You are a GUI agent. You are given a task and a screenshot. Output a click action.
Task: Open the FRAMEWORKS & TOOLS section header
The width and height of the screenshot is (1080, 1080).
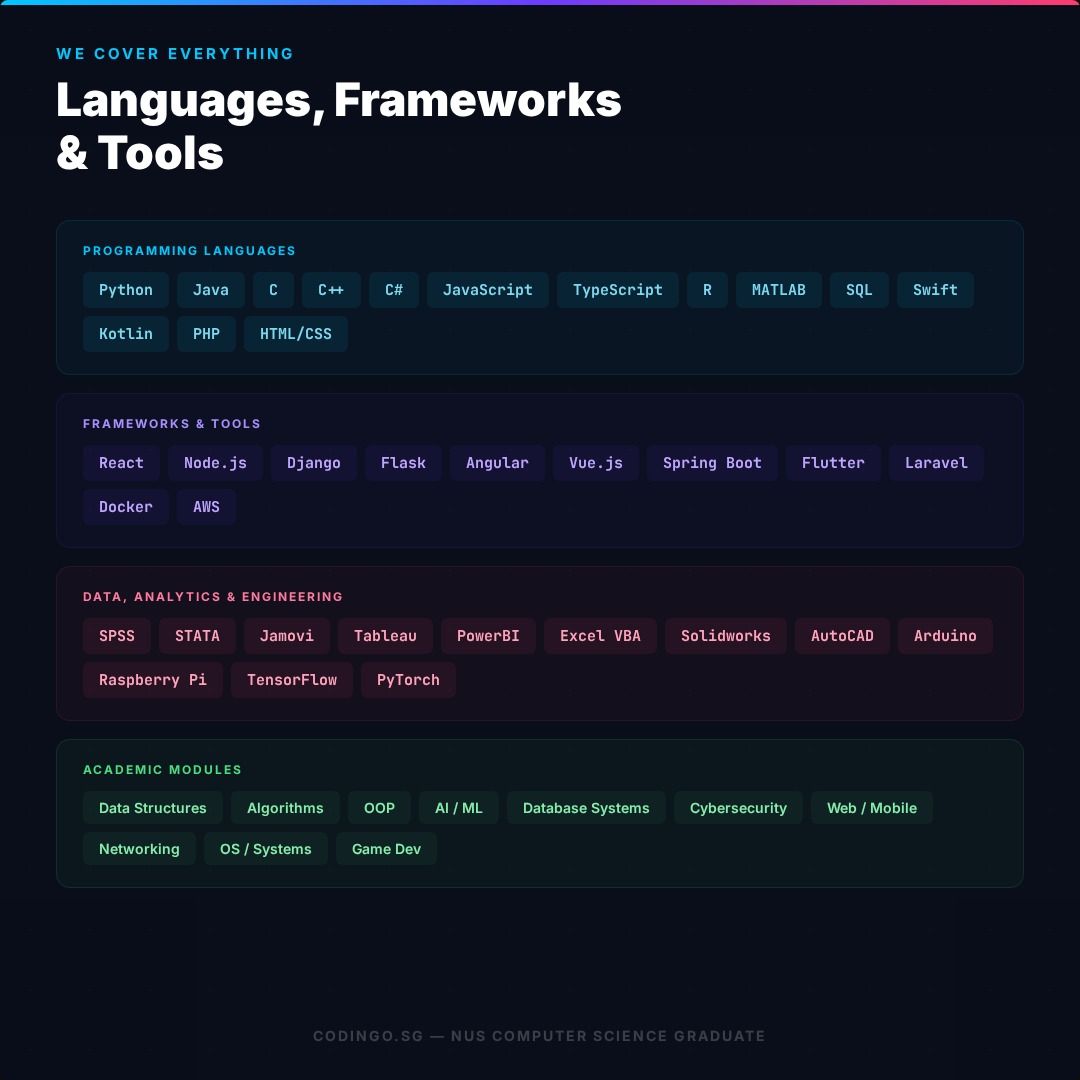172,424
